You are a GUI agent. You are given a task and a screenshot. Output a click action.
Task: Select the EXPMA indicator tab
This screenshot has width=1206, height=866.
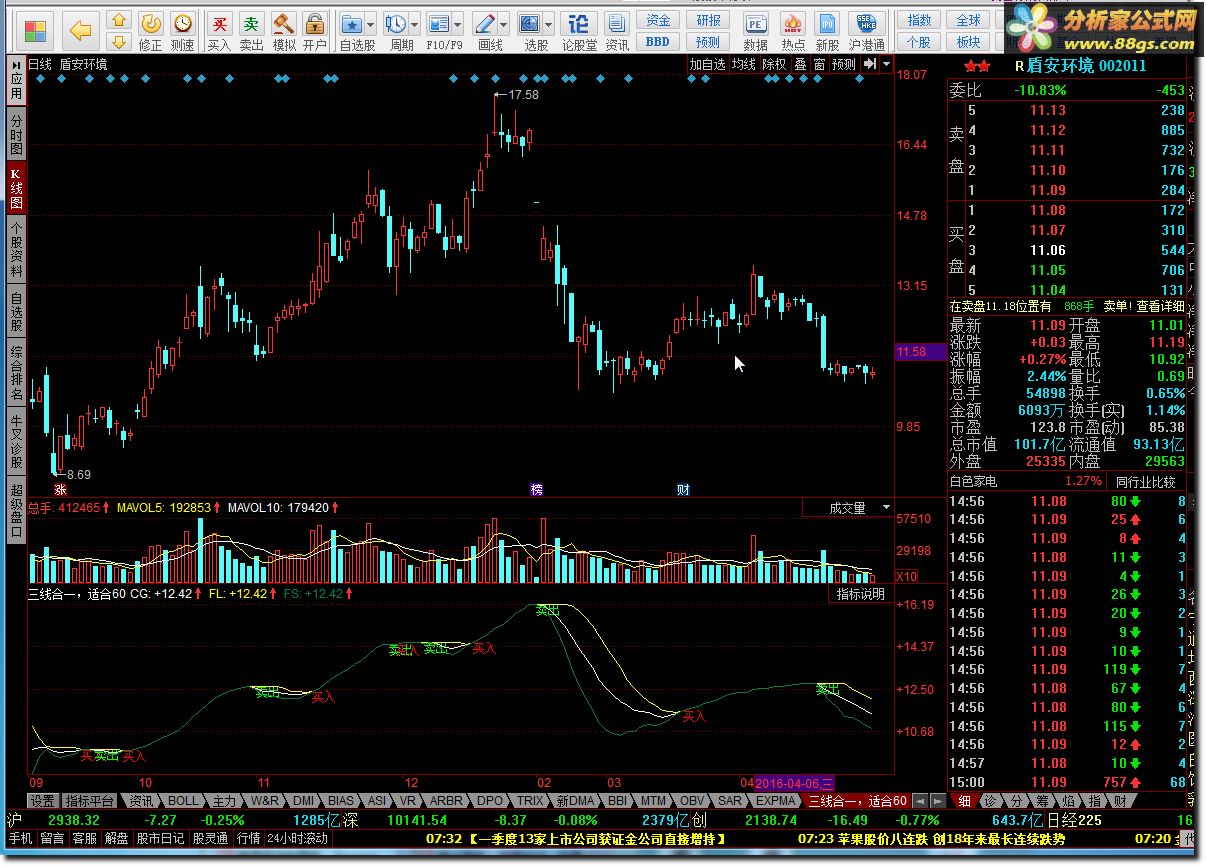(776, 801)
